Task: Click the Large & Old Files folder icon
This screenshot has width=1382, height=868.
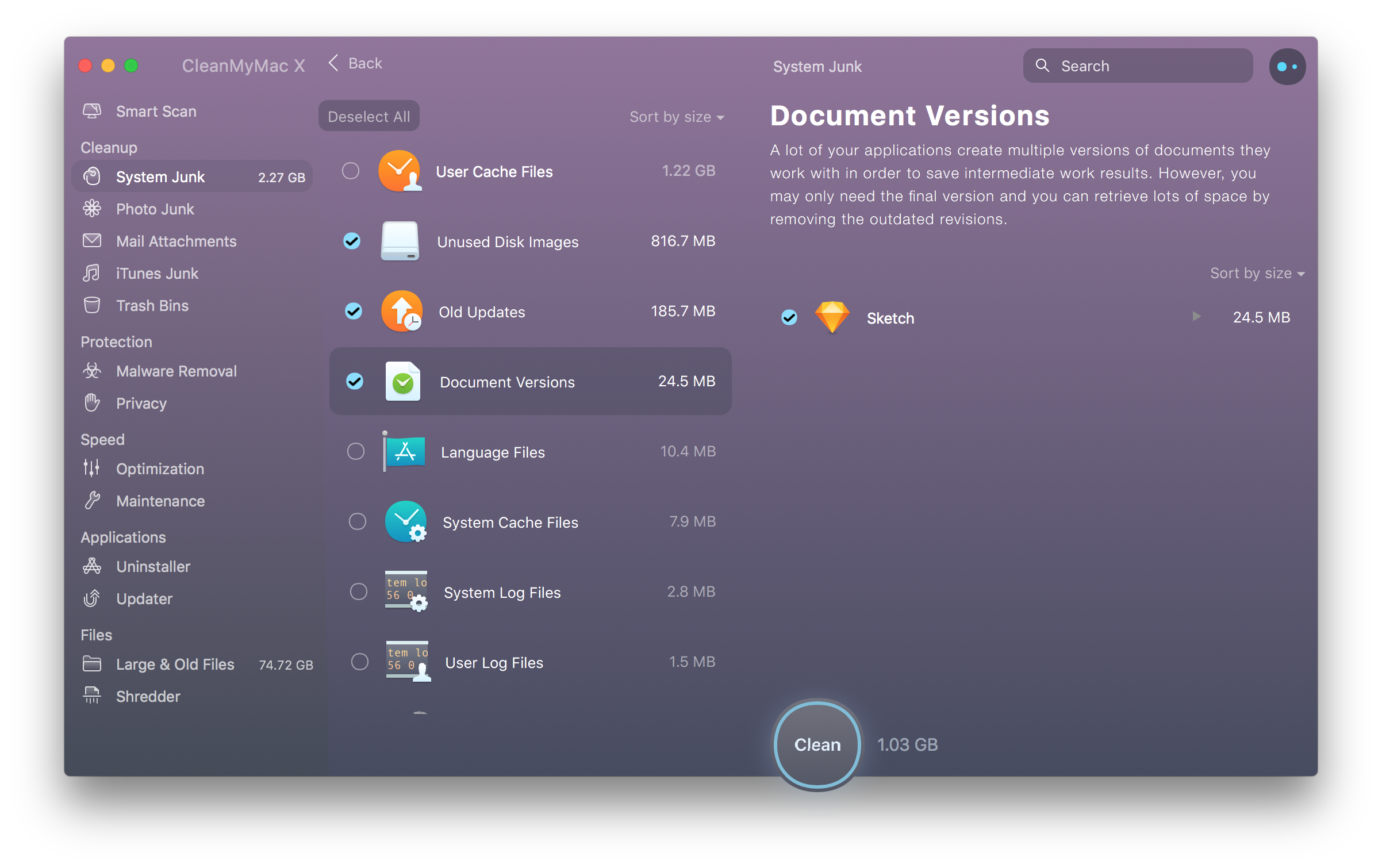Action: (92, 664)
